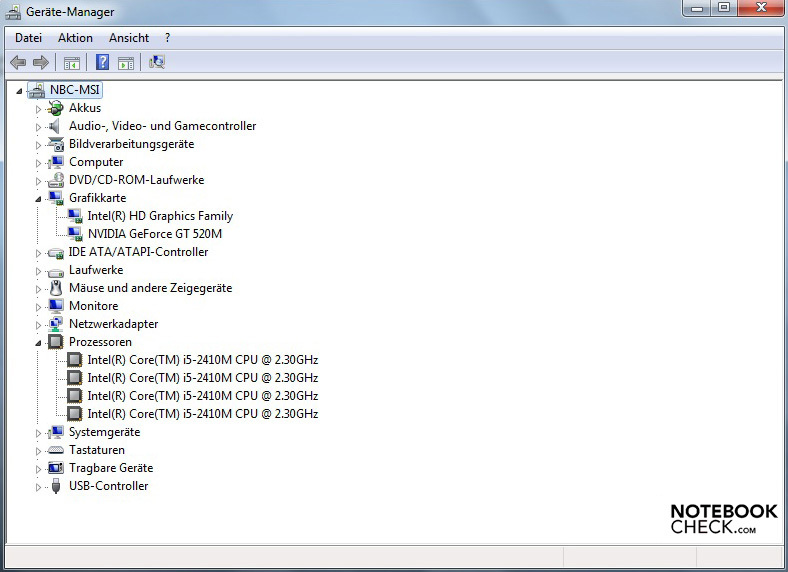Click the IDE ATA/ATAPI-Controller icon
This screenshot has width=788, height=572.
pyautogui.click(x=56, y=253)
